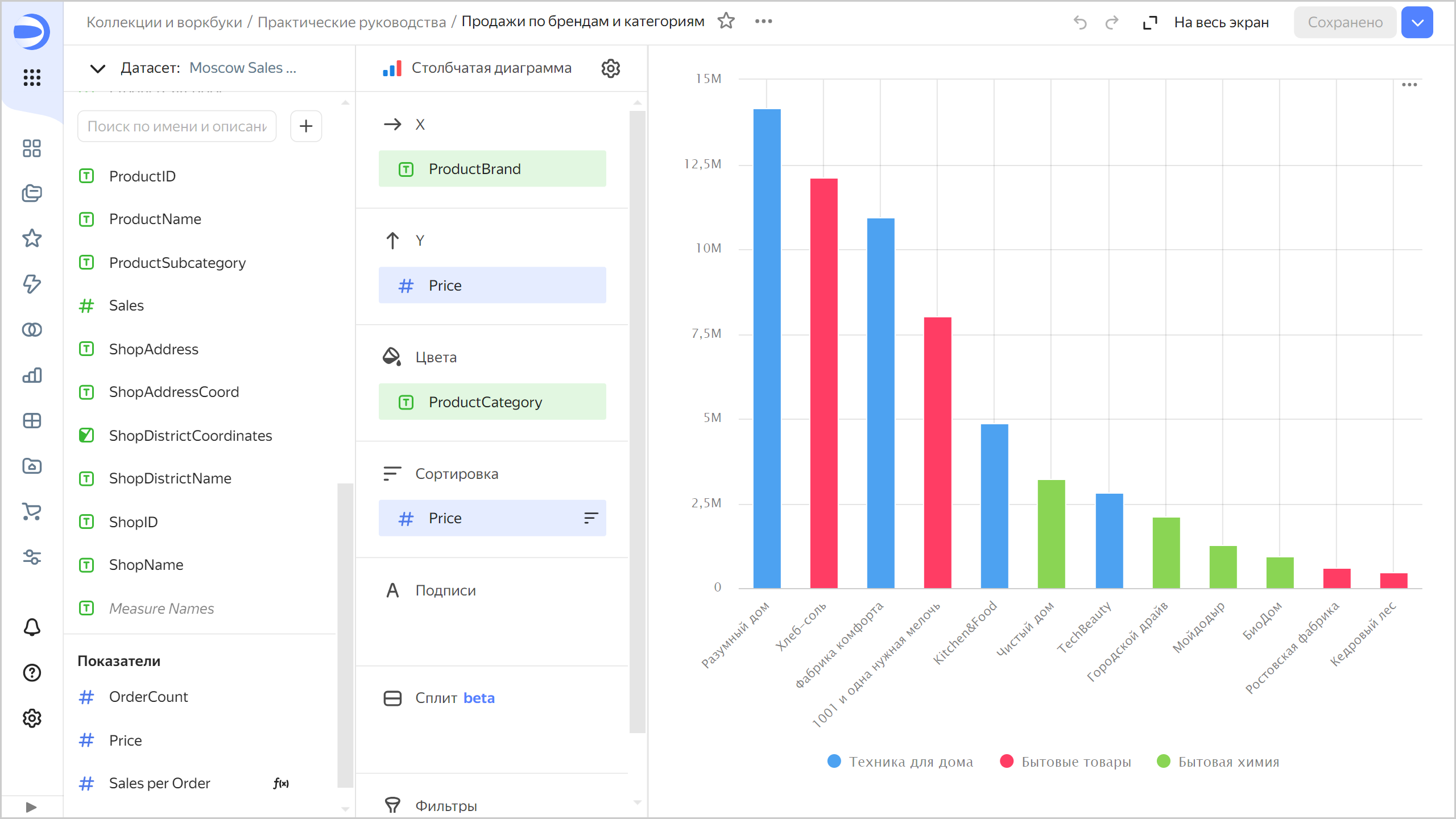1456x819 pixels.
Task: Open chart three-dots menu
Action: (1409, 85)
